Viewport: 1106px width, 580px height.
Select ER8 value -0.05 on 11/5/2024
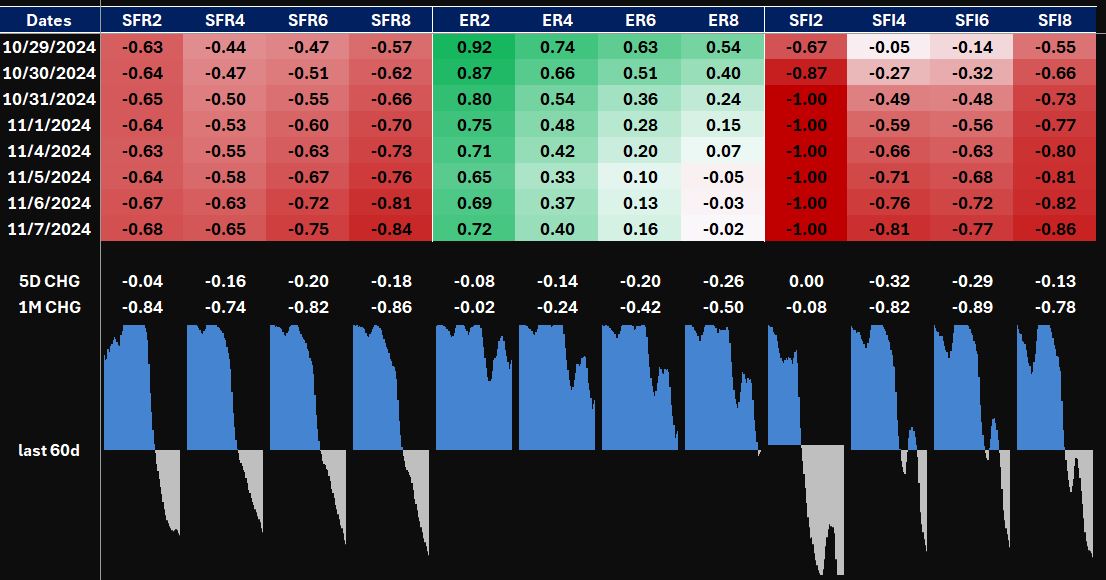click(723, 177)
